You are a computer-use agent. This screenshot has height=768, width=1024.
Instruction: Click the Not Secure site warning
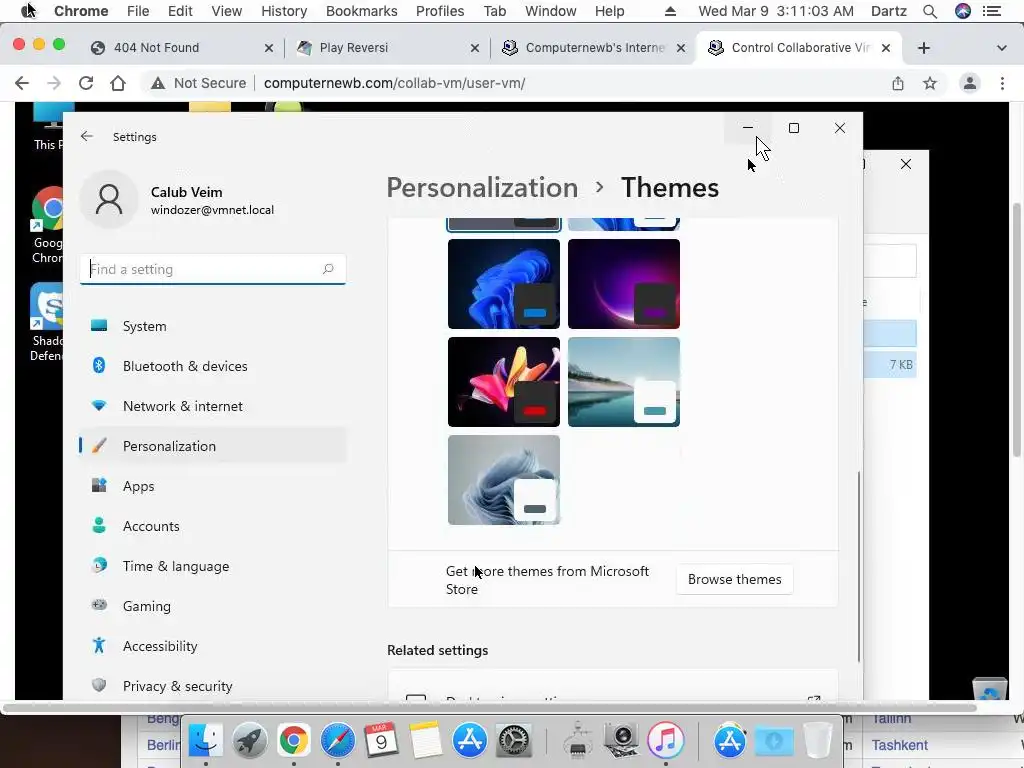[x=199, y=83]
